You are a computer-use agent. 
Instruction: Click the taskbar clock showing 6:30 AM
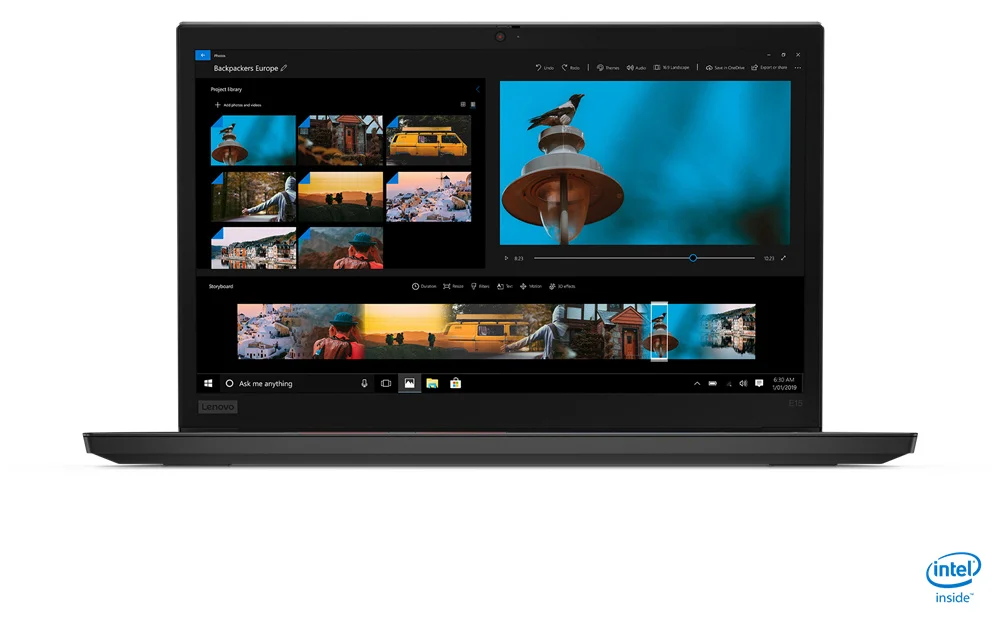pyautogui.click(x=784, y=383)
